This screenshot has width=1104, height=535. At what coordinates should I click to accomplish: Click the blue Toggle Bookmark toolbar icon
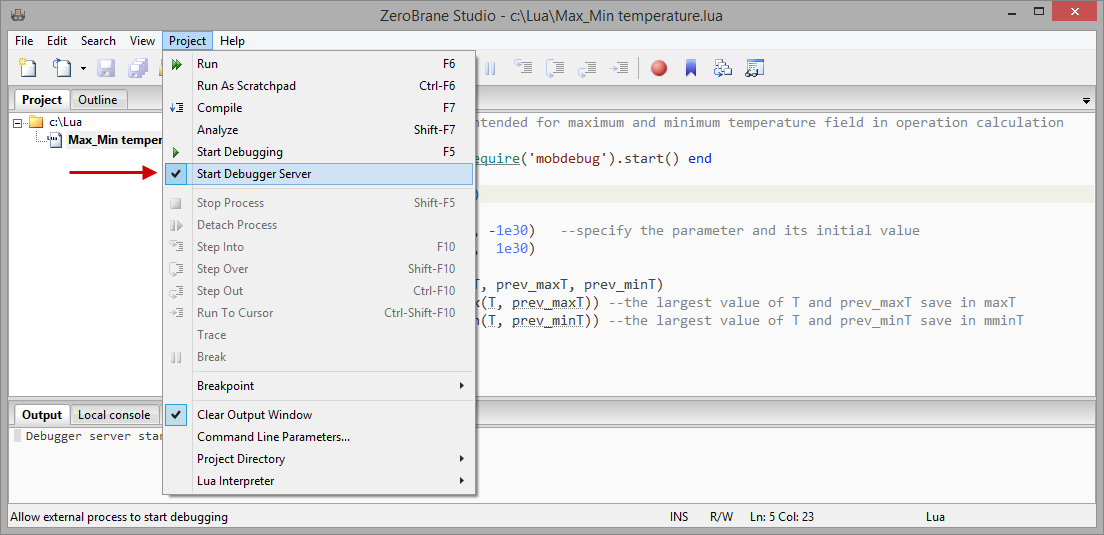[690, 68]
